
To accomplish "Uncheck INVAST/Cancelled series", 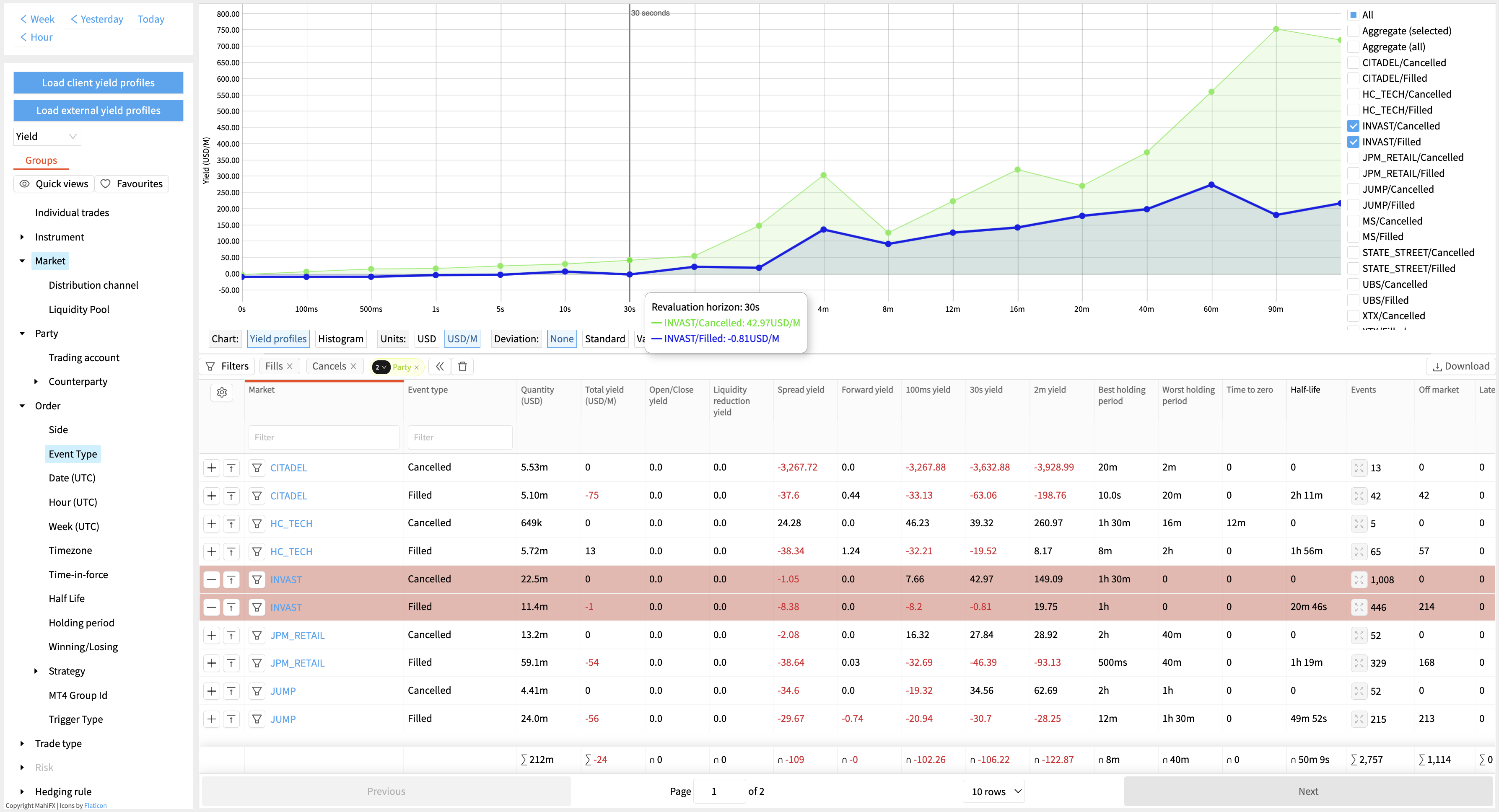I will [1354, 126].
